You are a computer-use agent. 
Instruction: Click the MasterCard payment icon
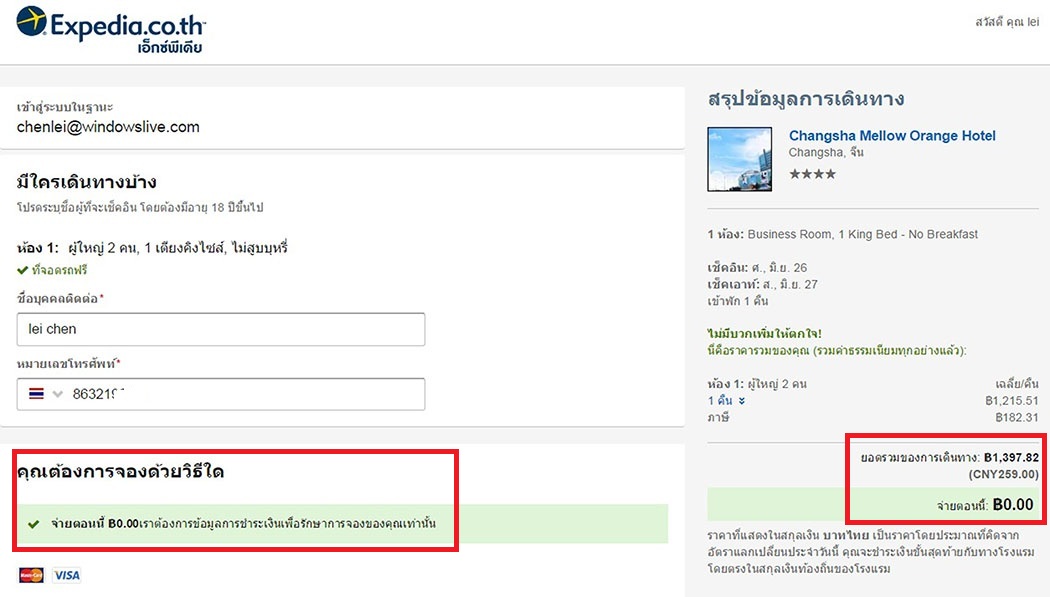click(31, 575)
